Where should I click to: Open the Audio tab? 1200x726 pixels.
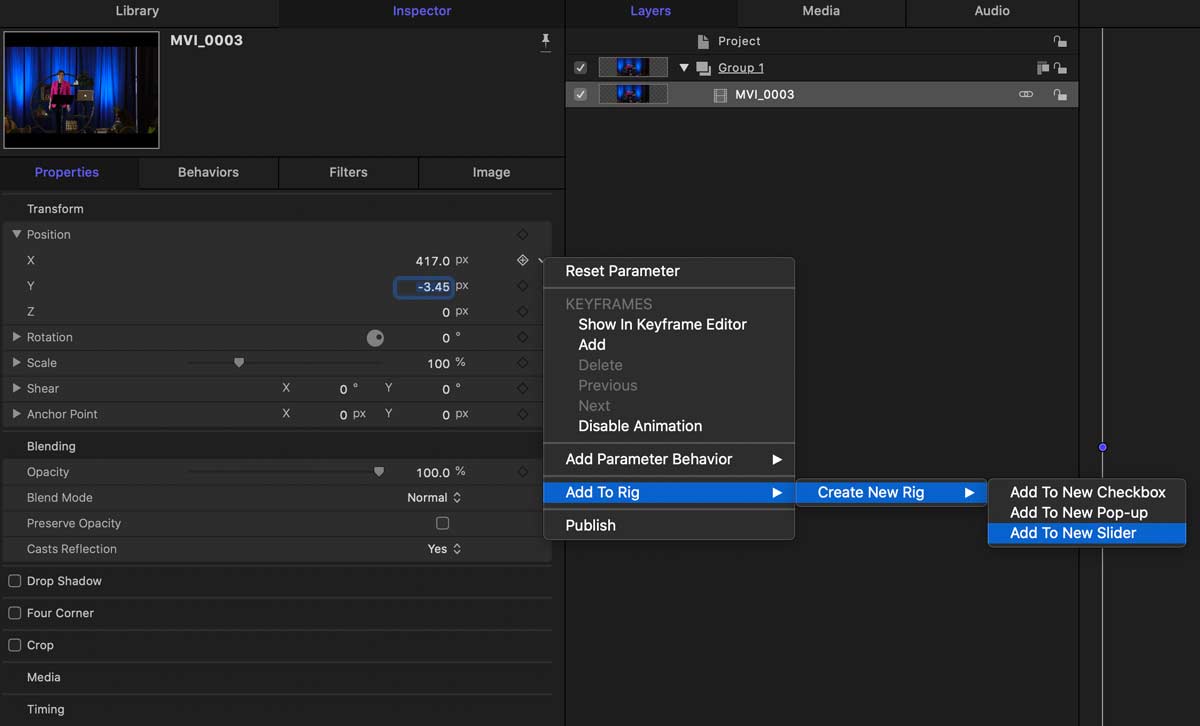click(992, 11)
